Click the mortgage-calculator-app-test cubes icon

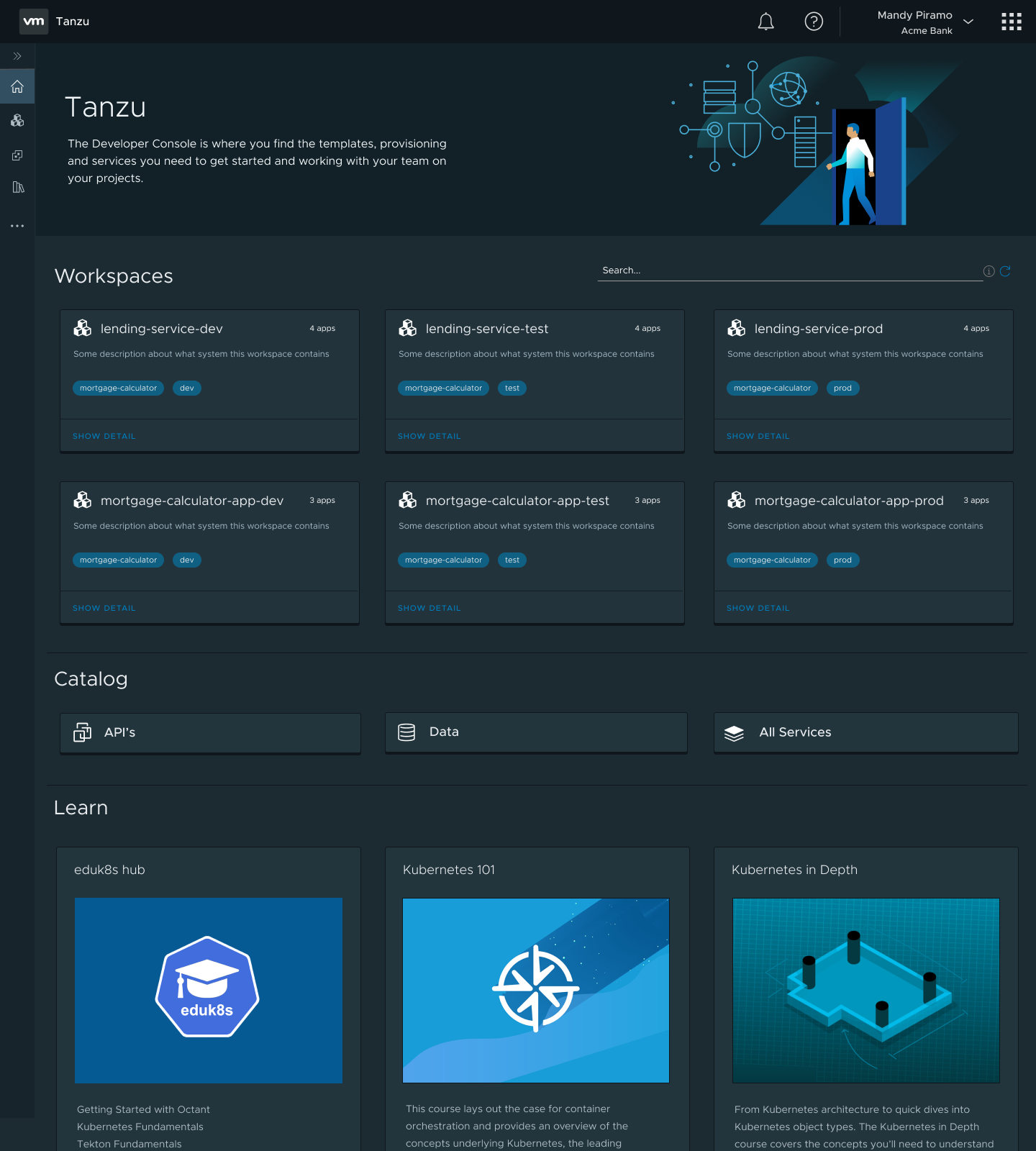coord(408,500)
